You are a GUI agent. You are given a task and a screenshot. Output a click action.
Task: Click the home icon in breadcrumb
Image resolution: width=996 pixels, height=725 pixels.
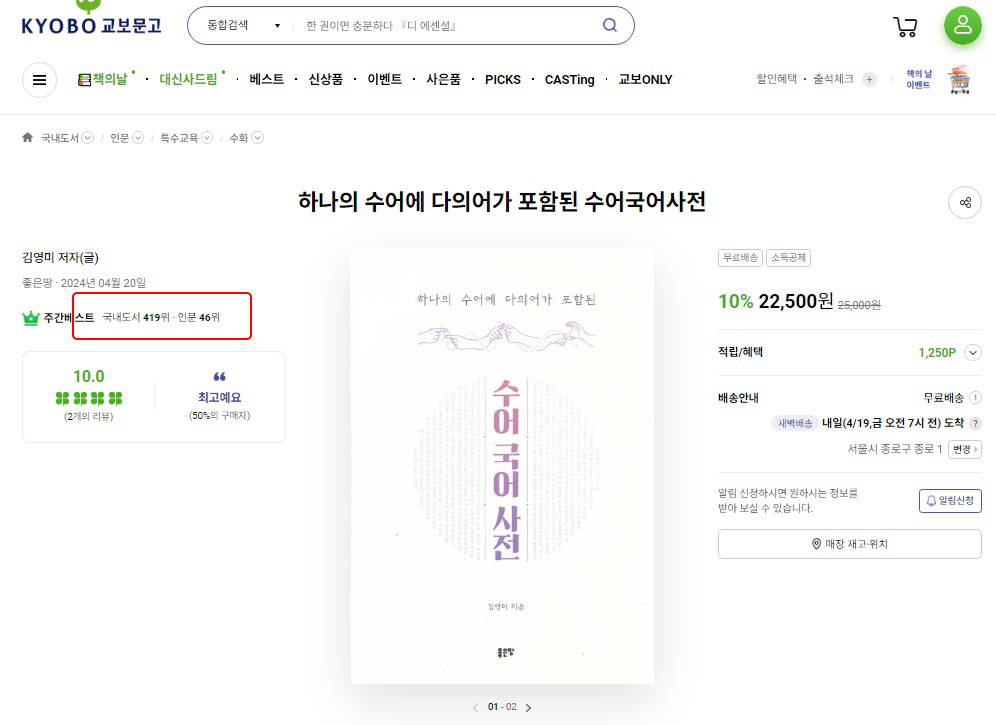[28, 138]
